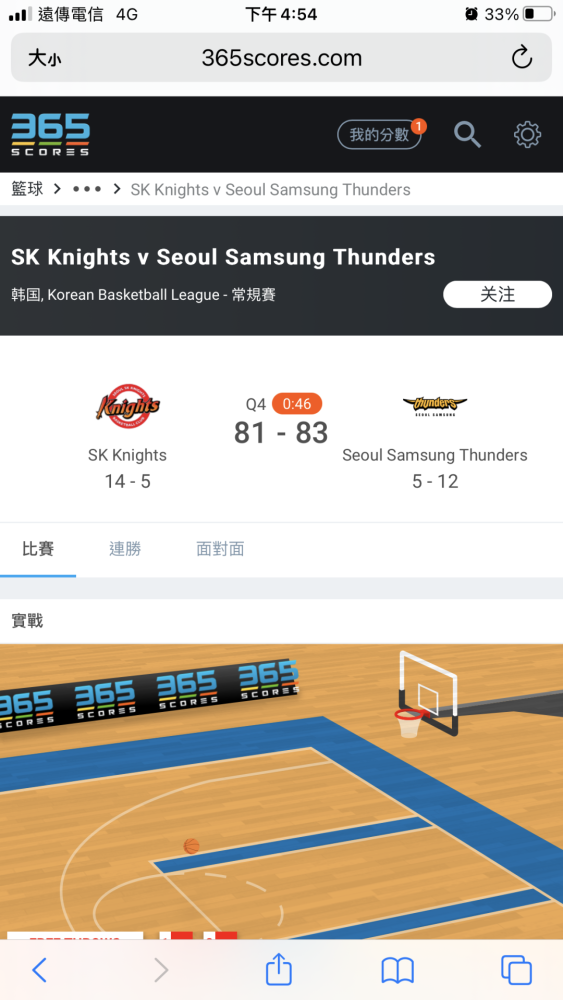Tap the 365scores.com address field
Image resolution: width=563 pixels, height=1000 pixels.
(x=281, y=57)
